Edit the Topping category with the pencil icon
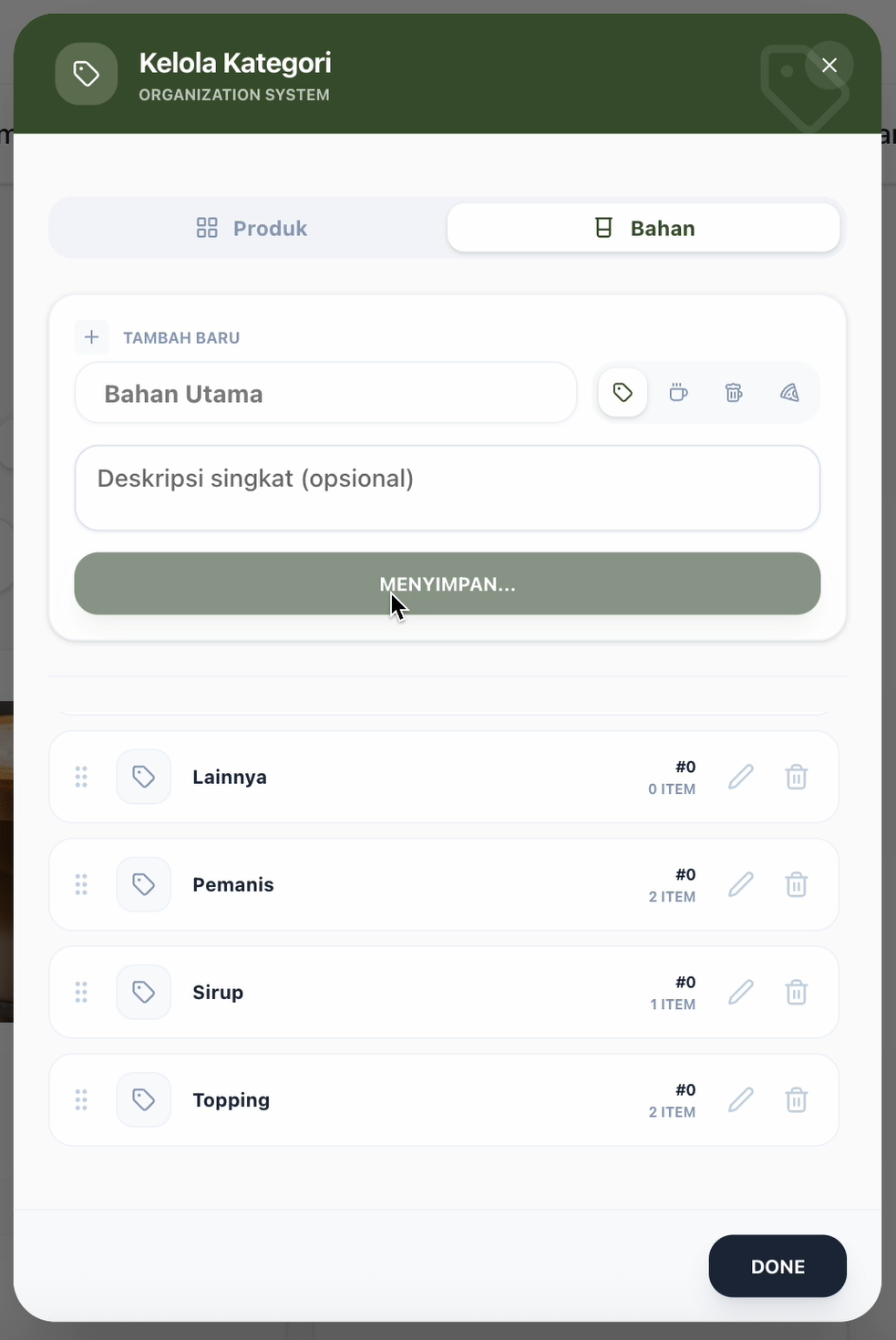The height and width of the screenshot is (1340, 896). point(741,1100)
